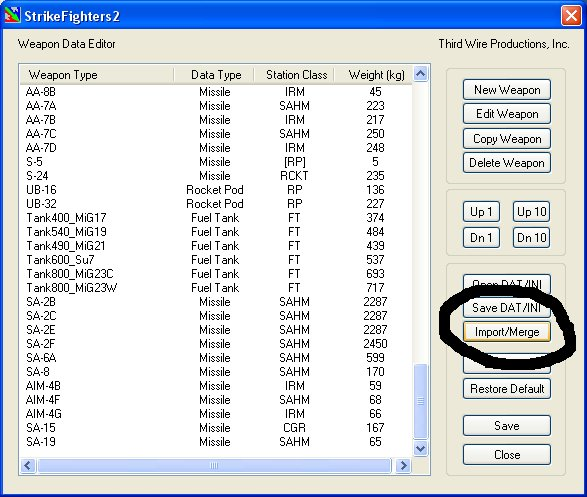Click the list's scroll up arrow
This screenshot has width=587, height=497.
[x=420, y=74]
